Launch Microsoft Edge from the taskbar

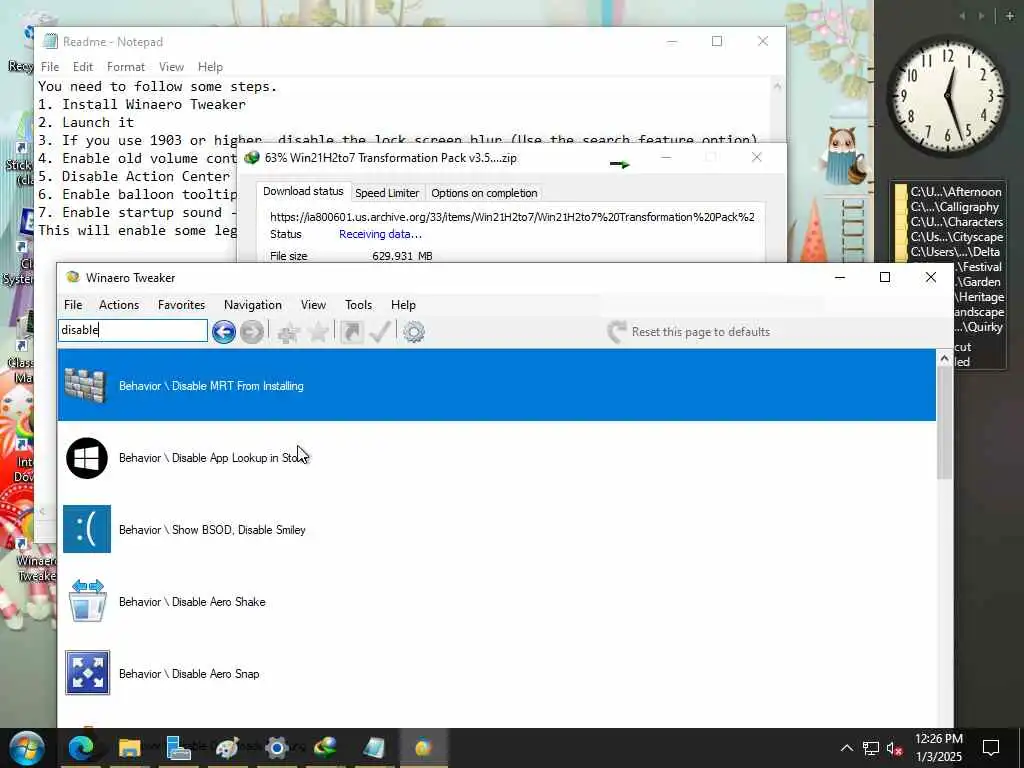click(x=80, y=748)
